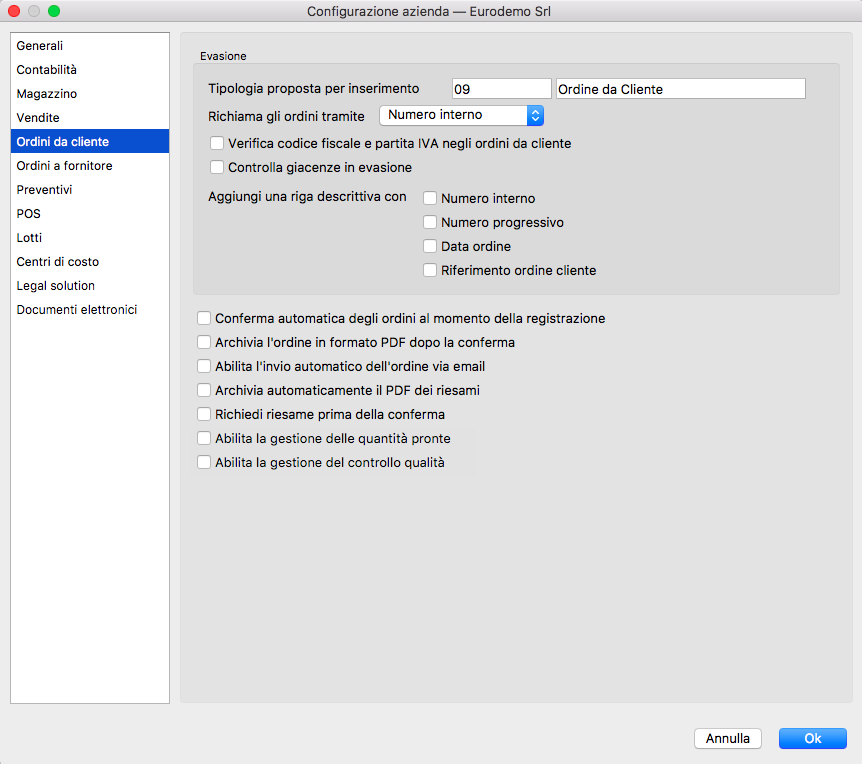Click the Tipologia proposta code field
Image resolution: width=862 pixels, height=764 pixels.
point(501,89)
